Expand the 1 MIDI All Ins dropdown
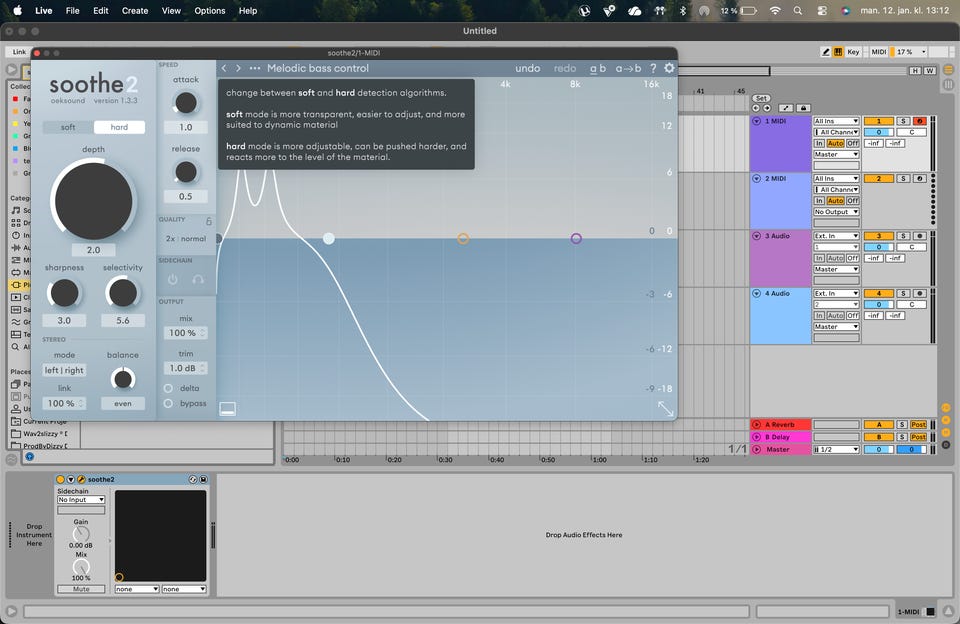Image resolution: width=960 pixels, height=624 pixels. point(836,121)
